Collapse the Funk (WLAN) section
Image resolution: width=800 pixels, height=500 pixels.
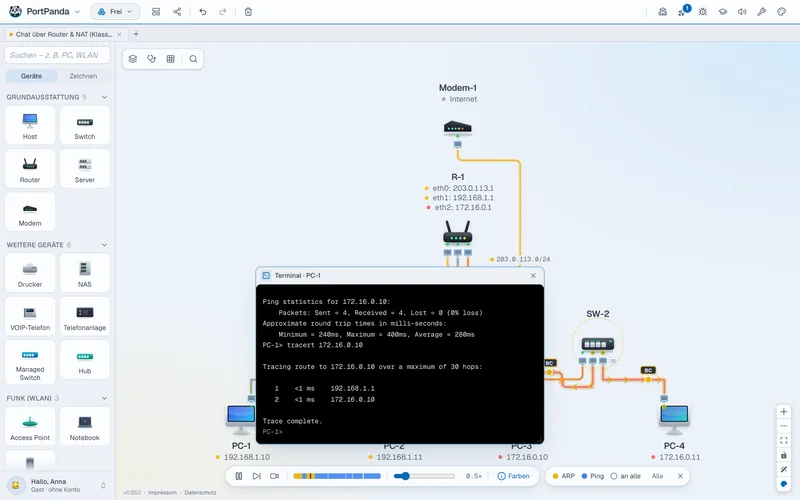pyautogui.click(x=104, y=398)
